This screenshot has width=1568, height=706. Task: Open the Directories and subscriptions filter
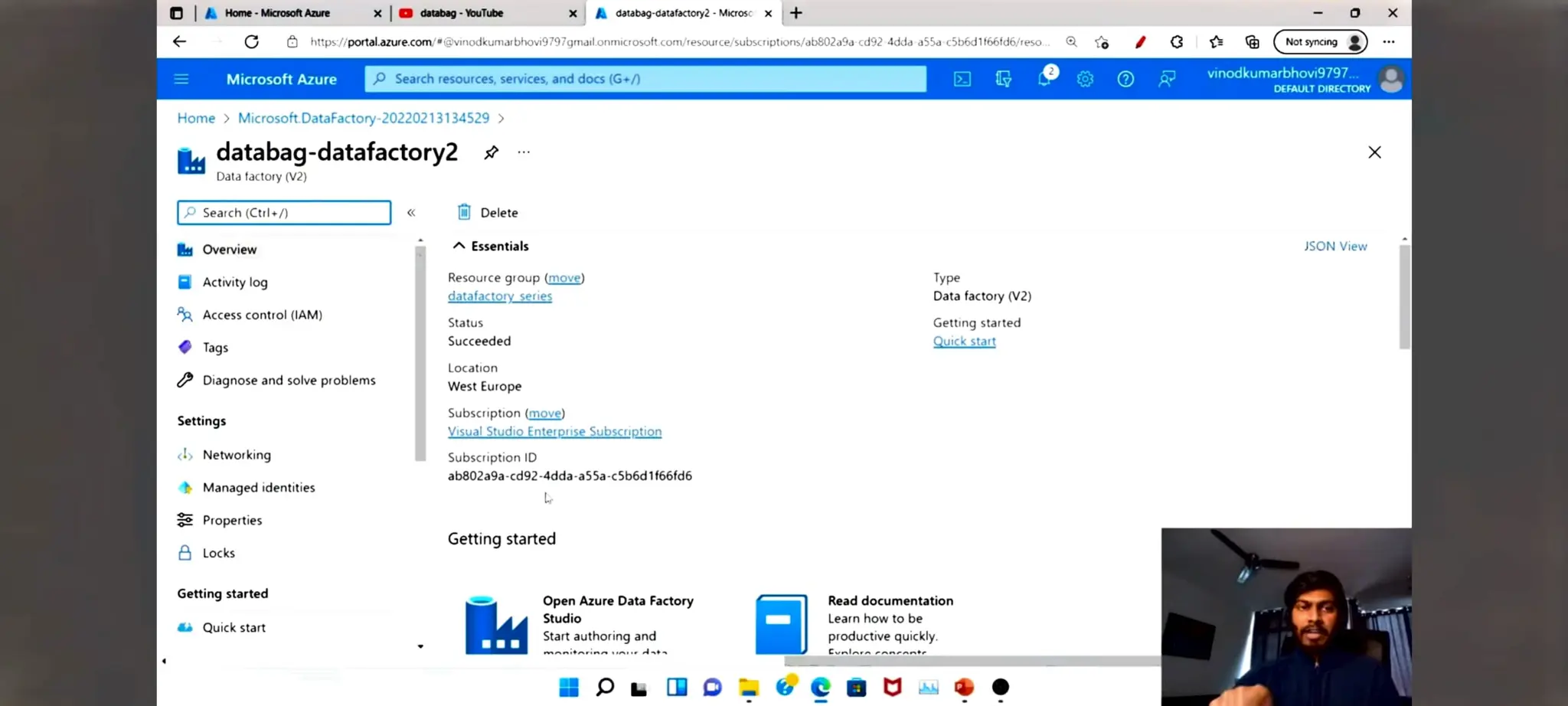tap(1003, 79)
